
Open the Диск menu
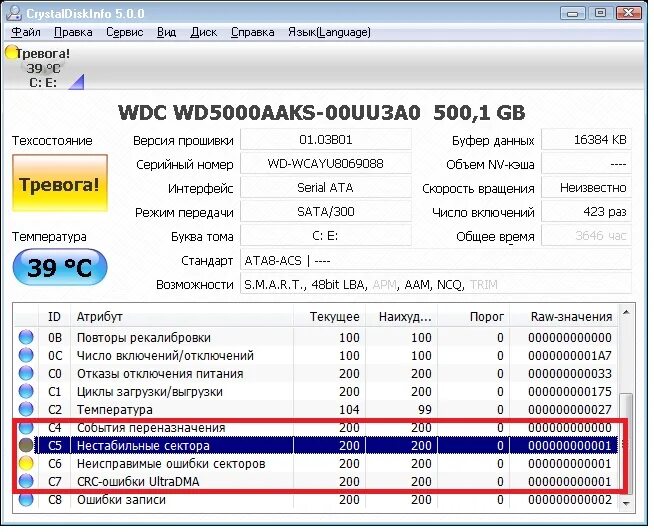pos(203,32)
